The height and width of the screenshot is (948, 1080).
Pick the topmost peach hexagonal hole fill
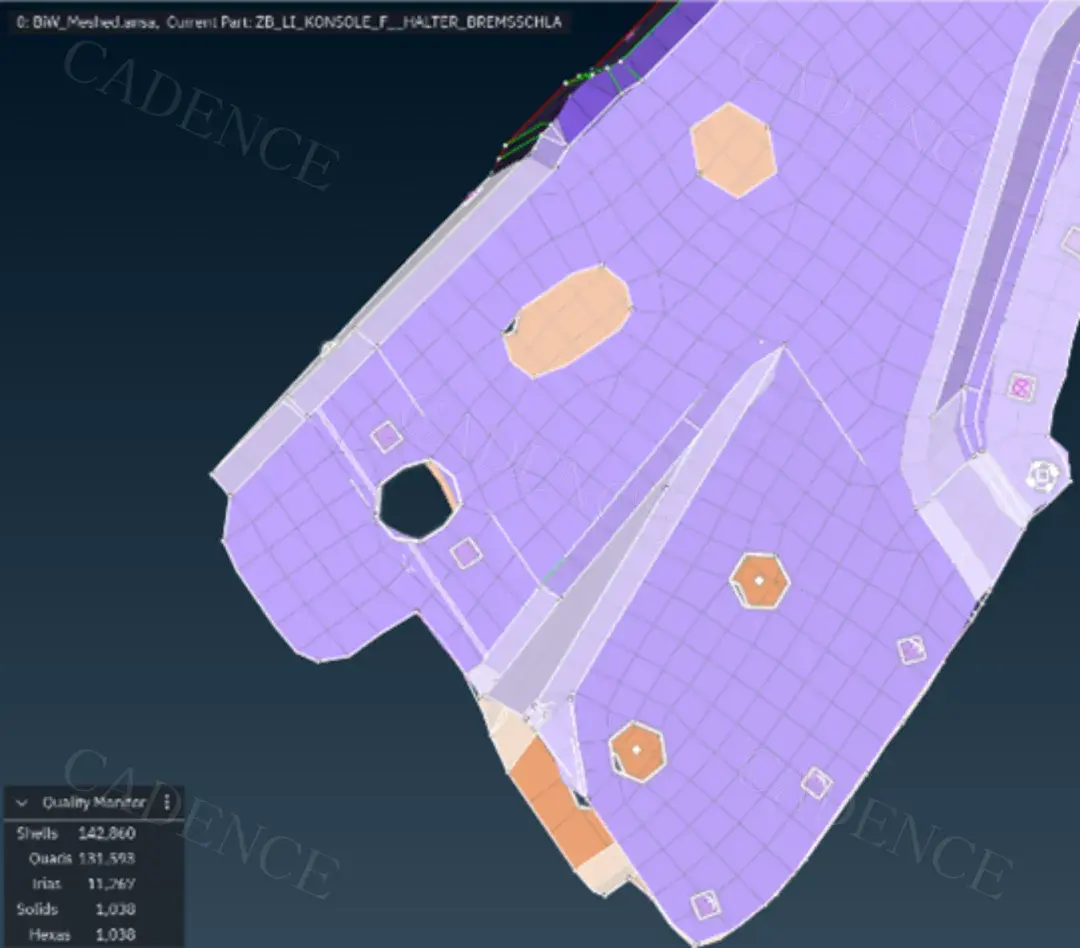(x=734, y=151)
